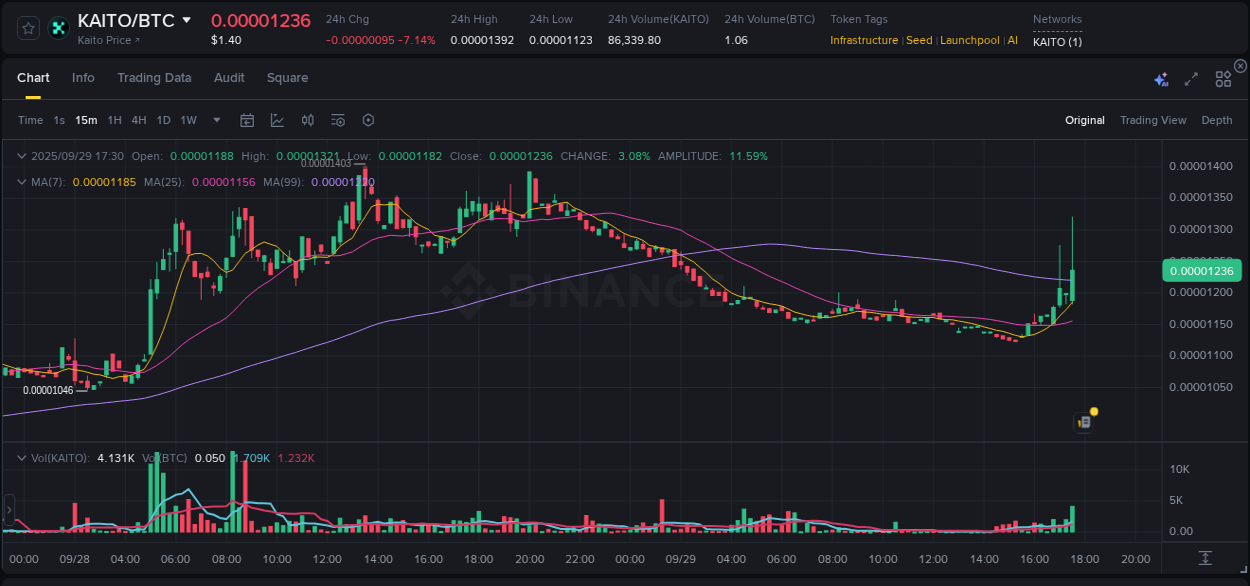This screenshot has height=586, width=1250.
Task: Open chart settings hexagon icon
Action: (368, 120)
